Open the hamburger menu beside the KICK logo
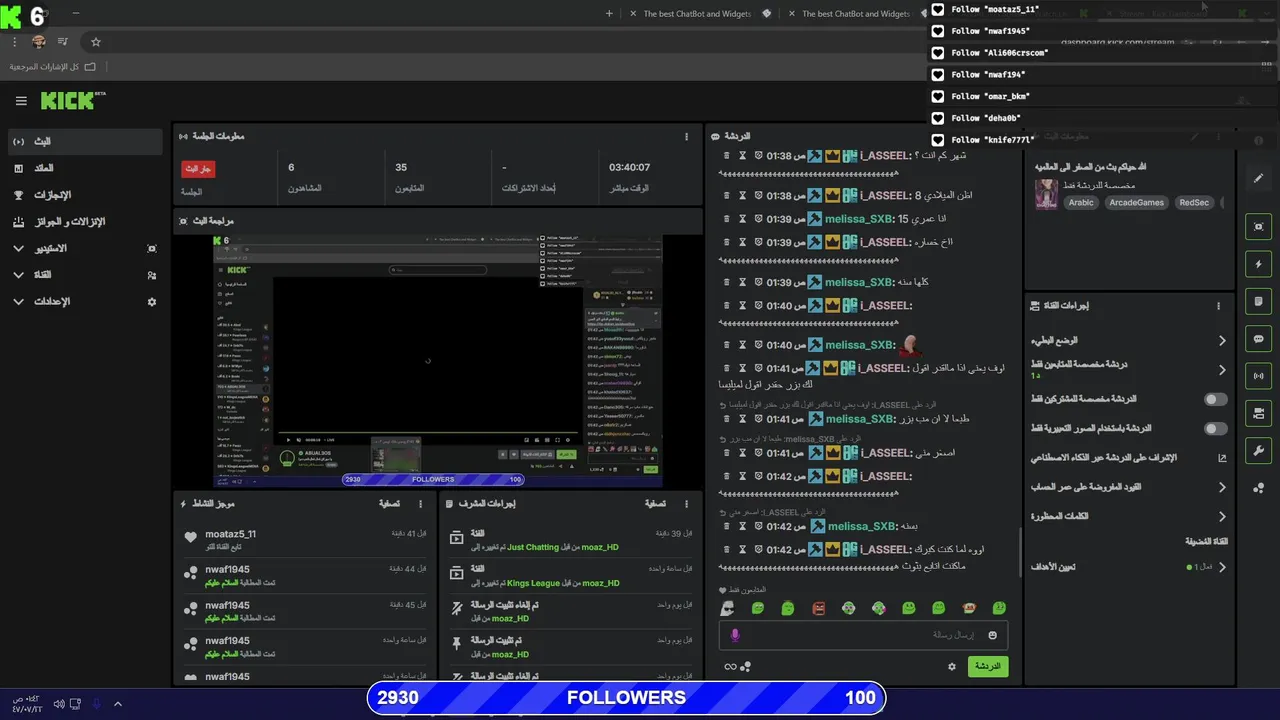 [21, 101]
